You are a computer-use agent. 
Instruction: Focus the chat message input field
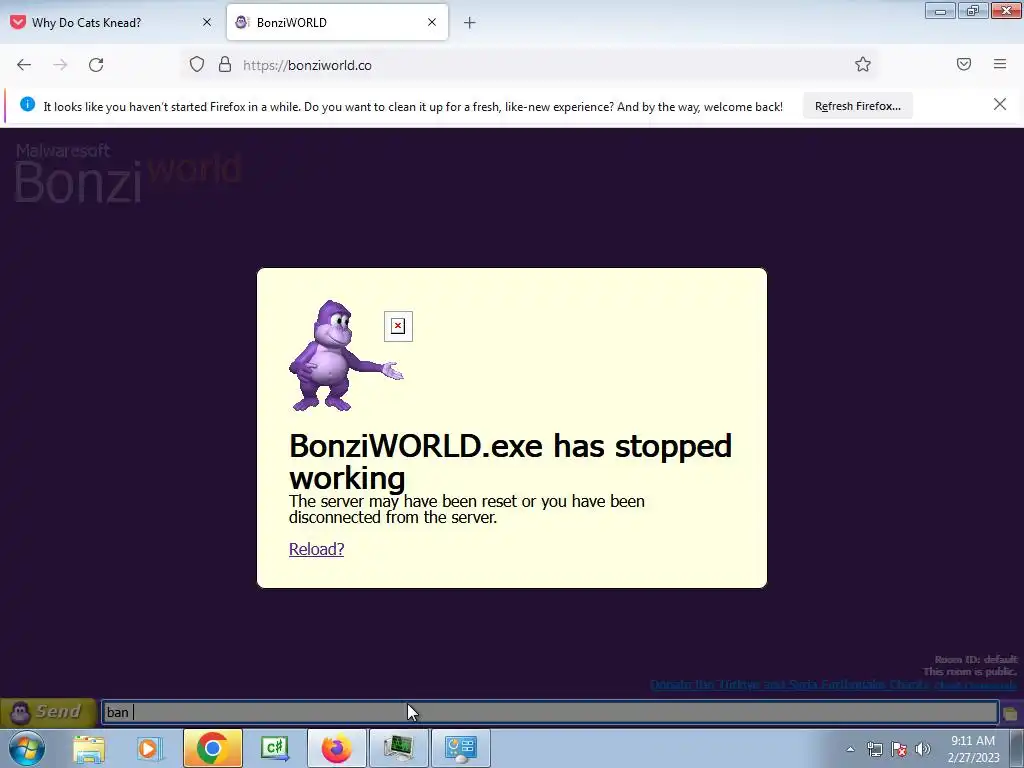[x=549, y=712]
